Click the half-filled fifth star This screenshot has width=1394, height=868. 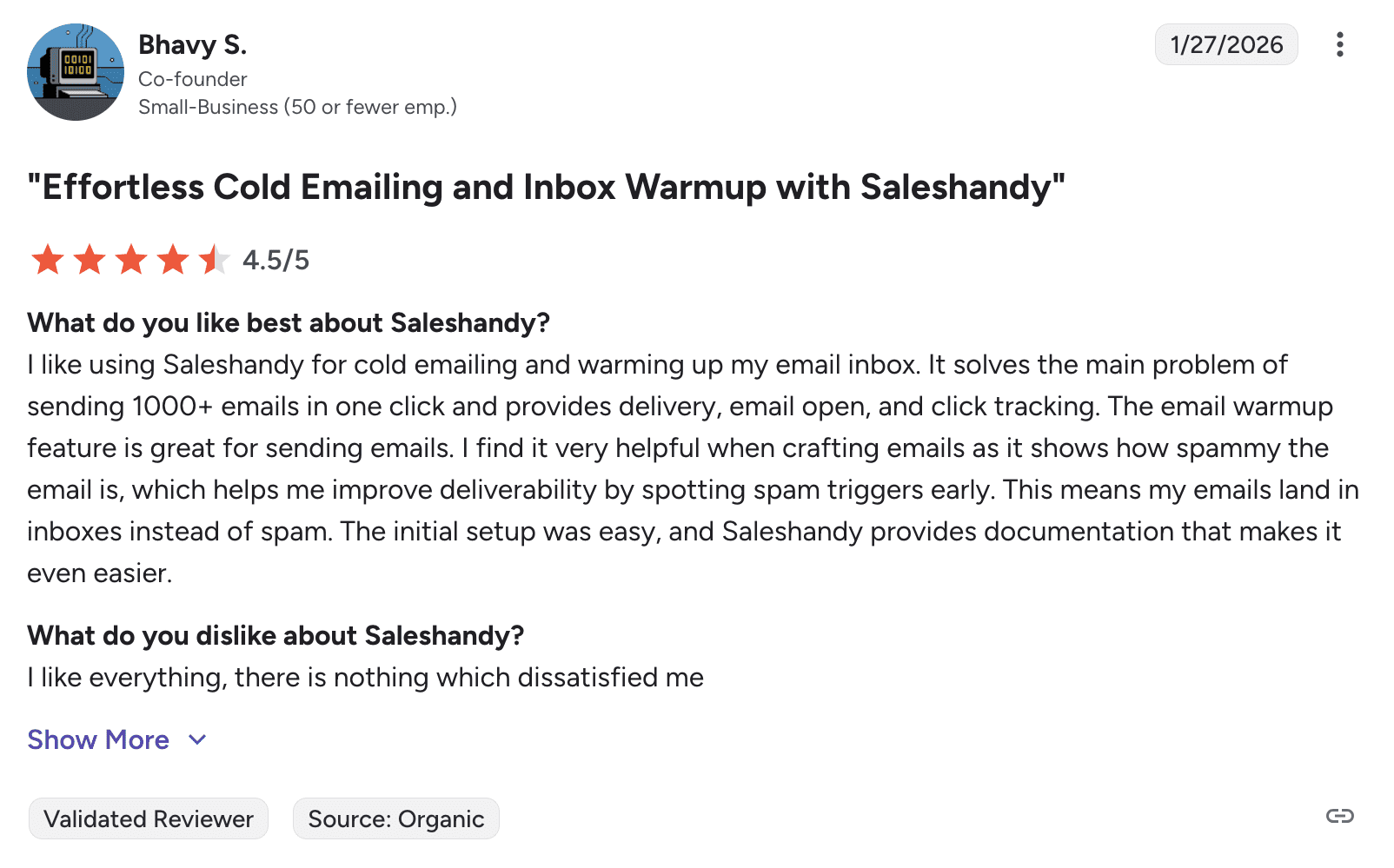213,260
